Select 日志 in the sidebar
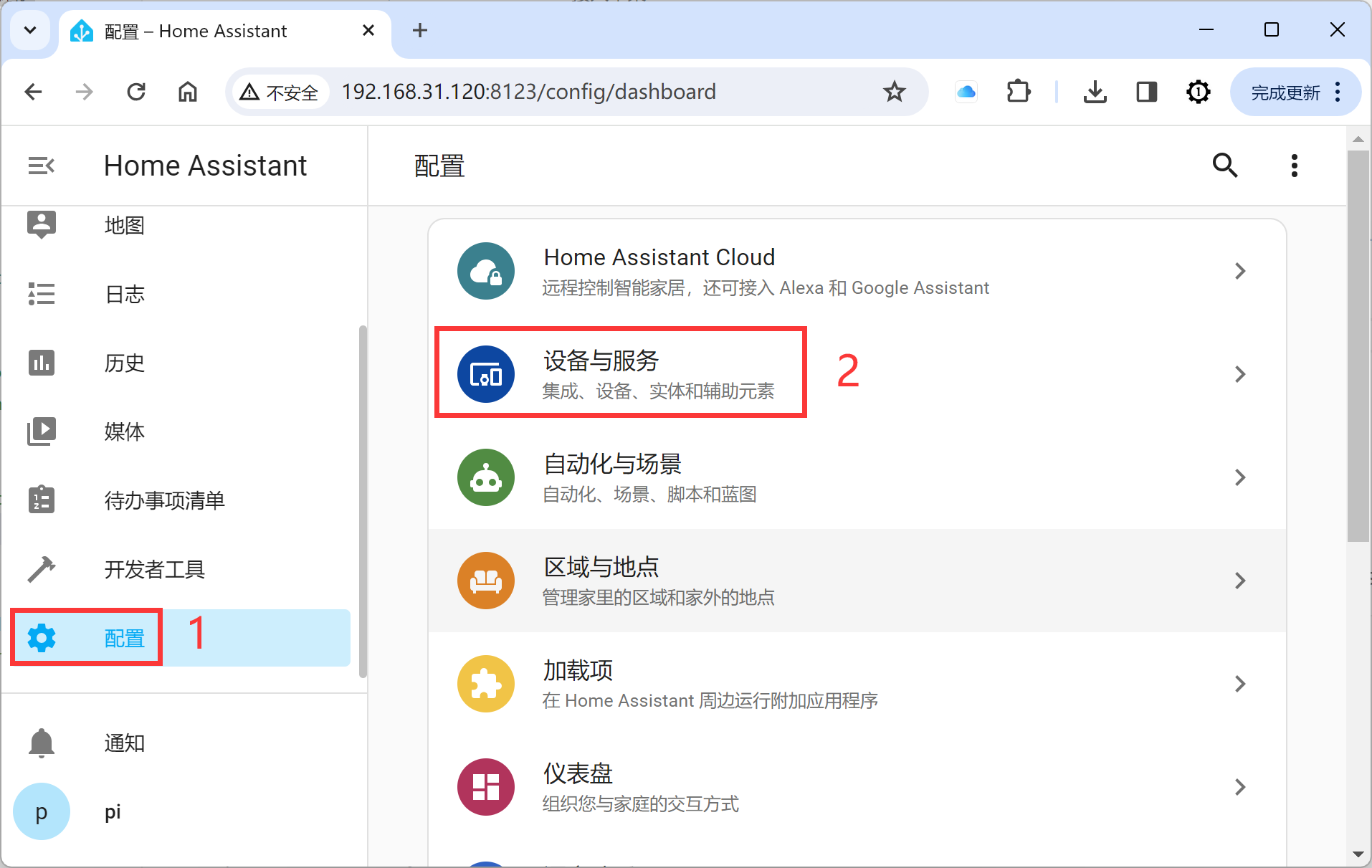 [124, 294]
